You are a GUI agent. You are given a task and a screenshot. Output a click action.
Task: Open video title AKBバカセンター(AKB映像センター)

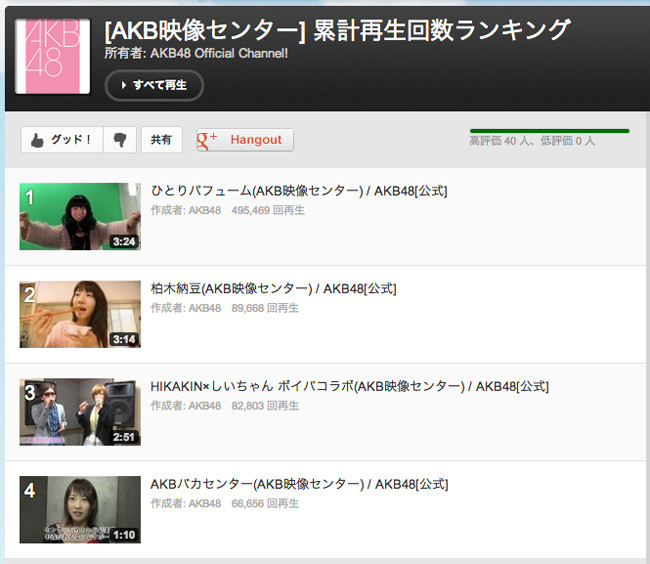click(x=299, y=484)
